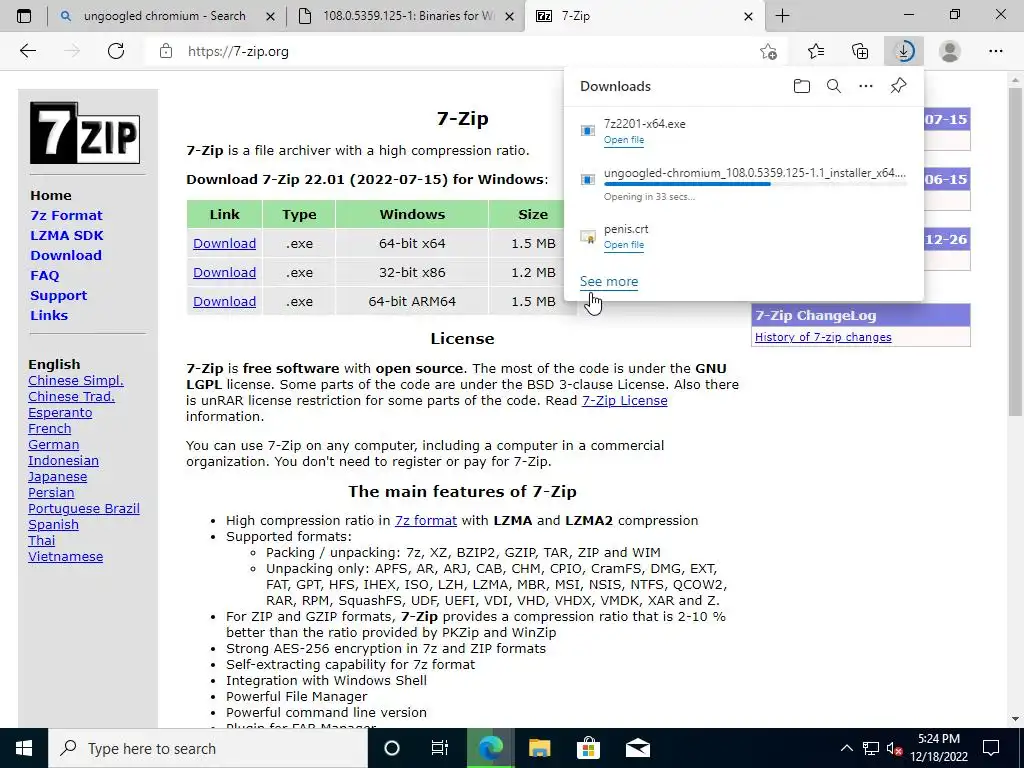Click the Microsoft Edge taskbar icon

pyautogui.click(x=490, y=748)
